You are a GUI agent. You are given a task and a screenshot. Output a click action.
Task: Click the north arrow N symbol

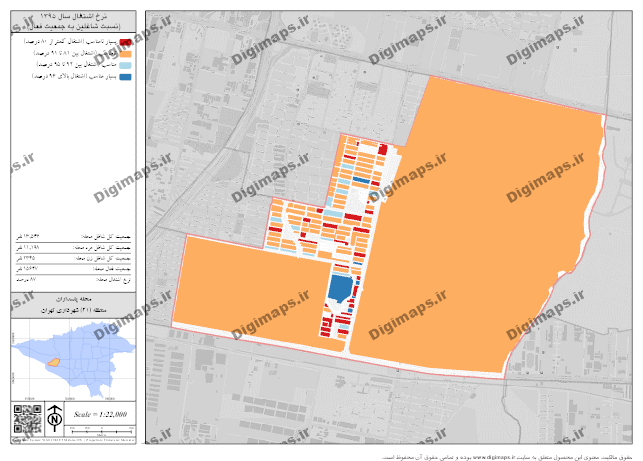pos(54,418)
